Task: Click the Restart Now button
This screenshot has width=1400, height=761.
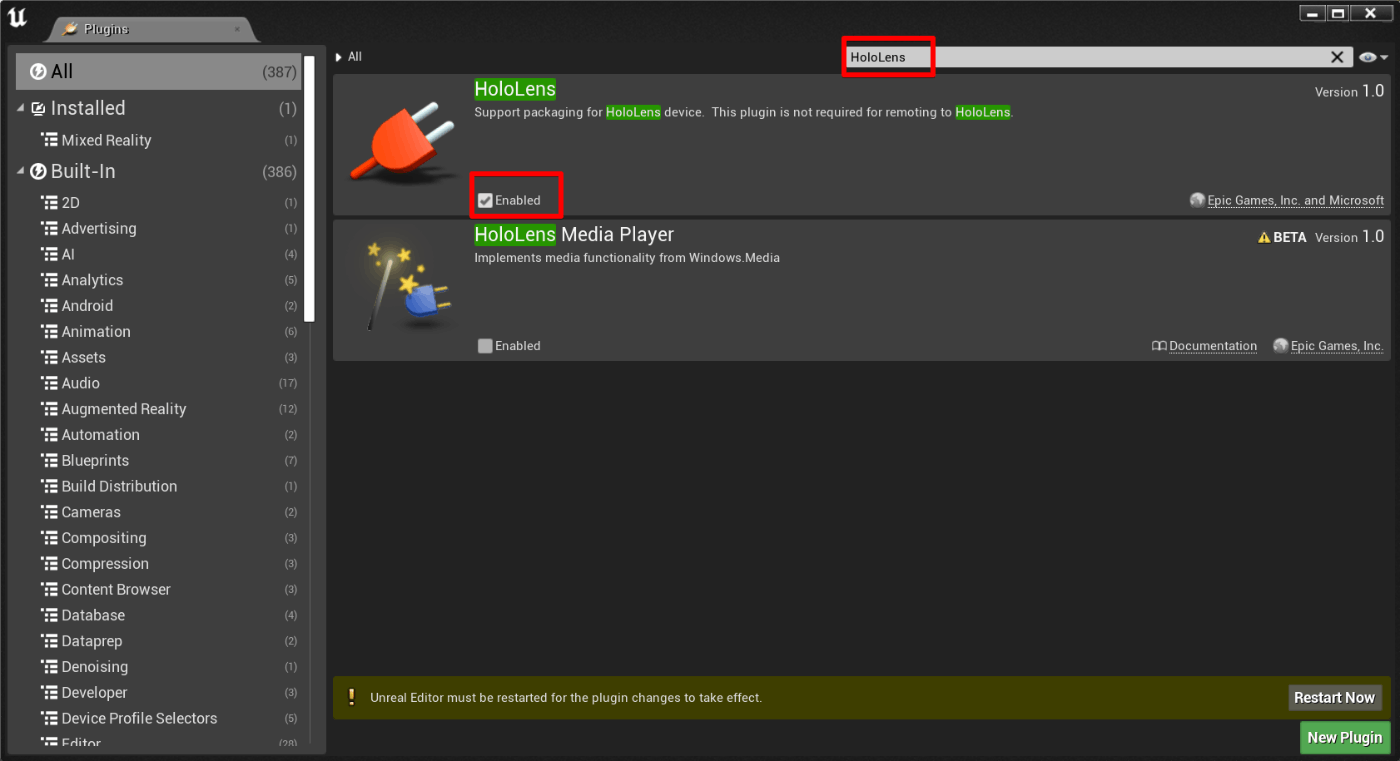Action: 1334,697
